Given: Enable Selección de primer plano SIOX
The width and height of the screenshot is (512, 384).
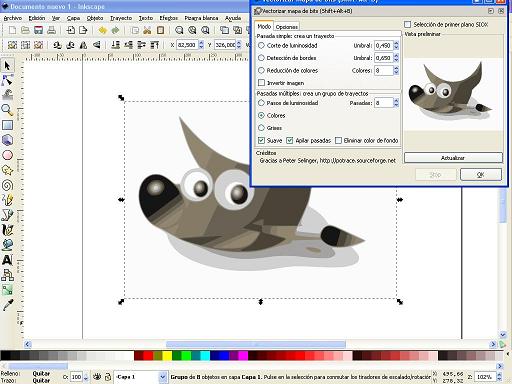Looking at the screenshot, I should click(407, 24).
